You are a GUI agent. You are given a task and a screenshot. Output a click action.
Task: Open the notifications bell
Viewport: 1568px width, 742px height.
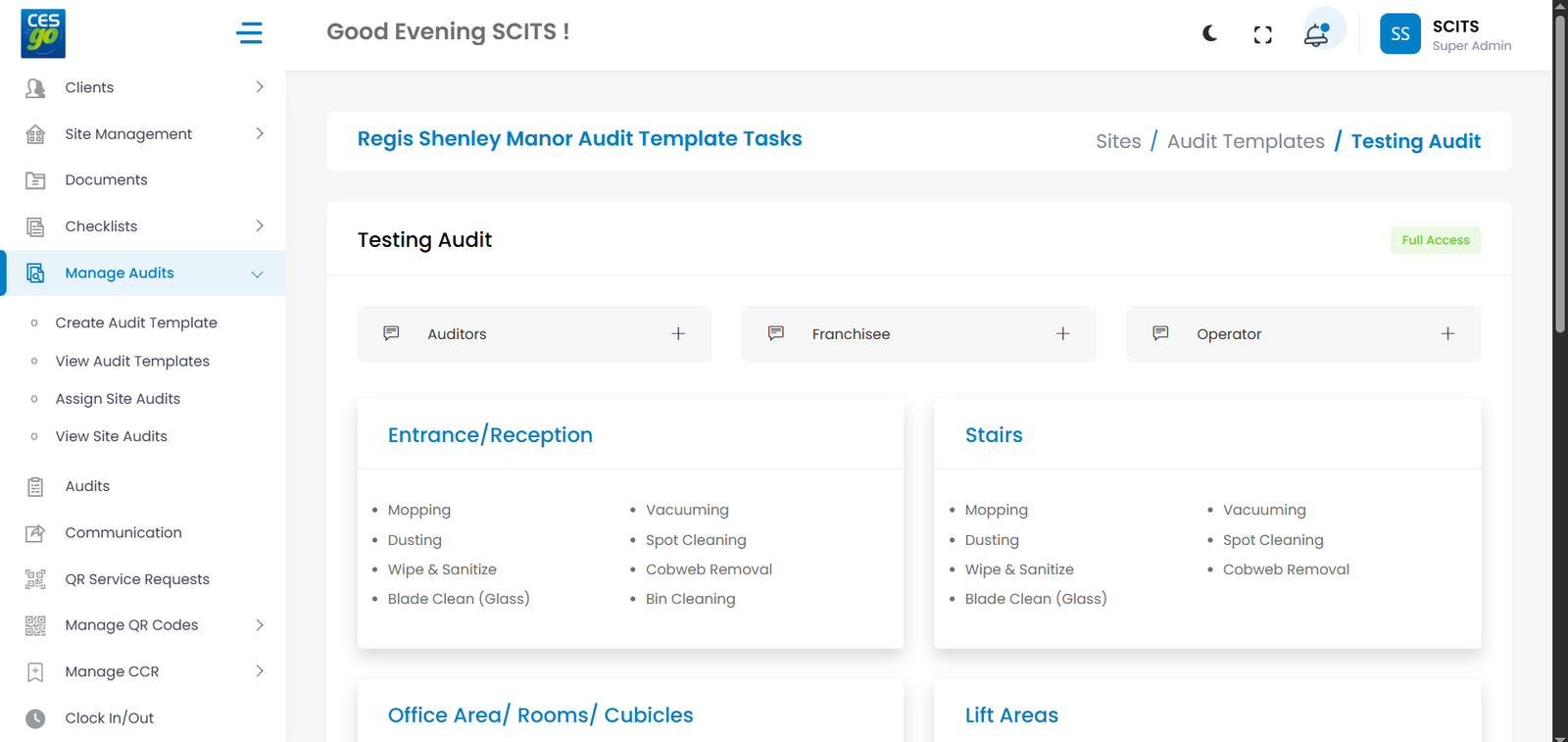pos(1316,35)
